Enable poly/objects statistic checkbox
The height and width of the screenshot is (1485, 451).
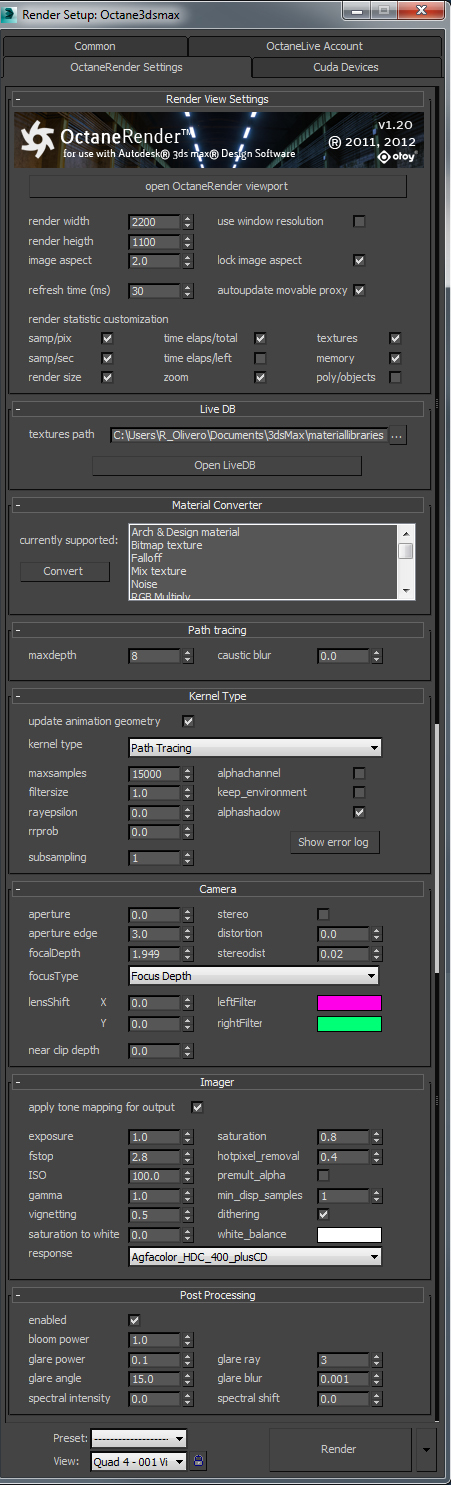pyautogui.click(x=395, y=377)
